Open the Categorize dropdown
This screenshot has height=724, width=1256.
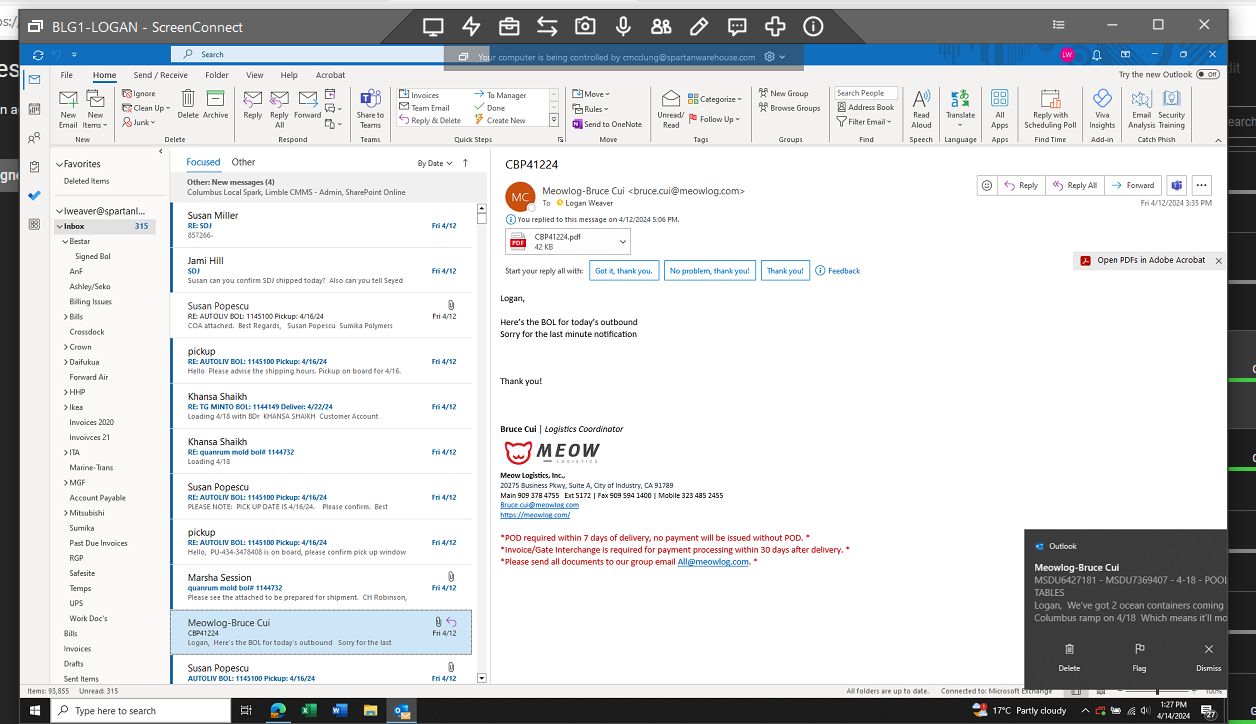pyautogui.click(x=714, y=99)
